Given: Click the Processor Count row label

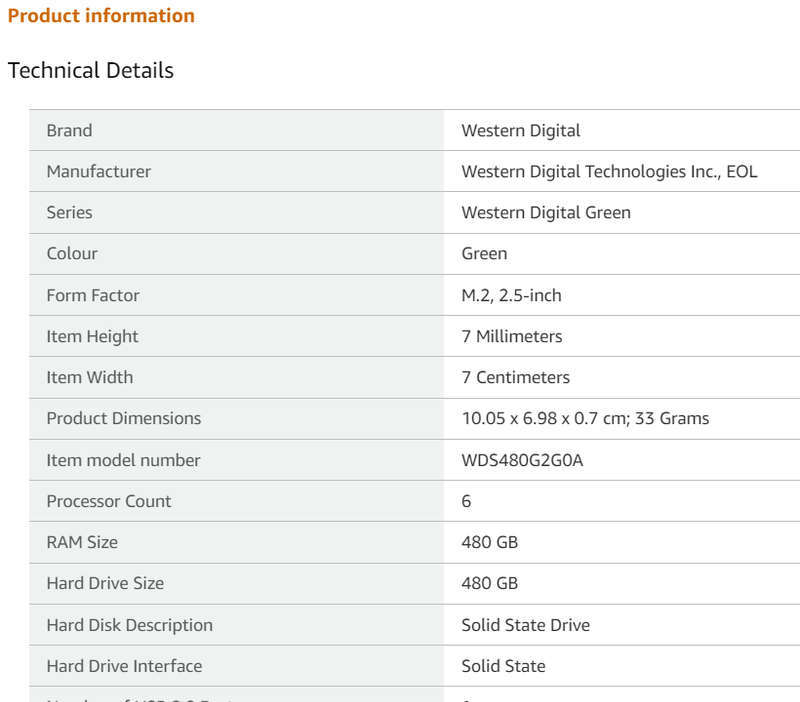Looking at the screenshot, I should pos(108,502).
